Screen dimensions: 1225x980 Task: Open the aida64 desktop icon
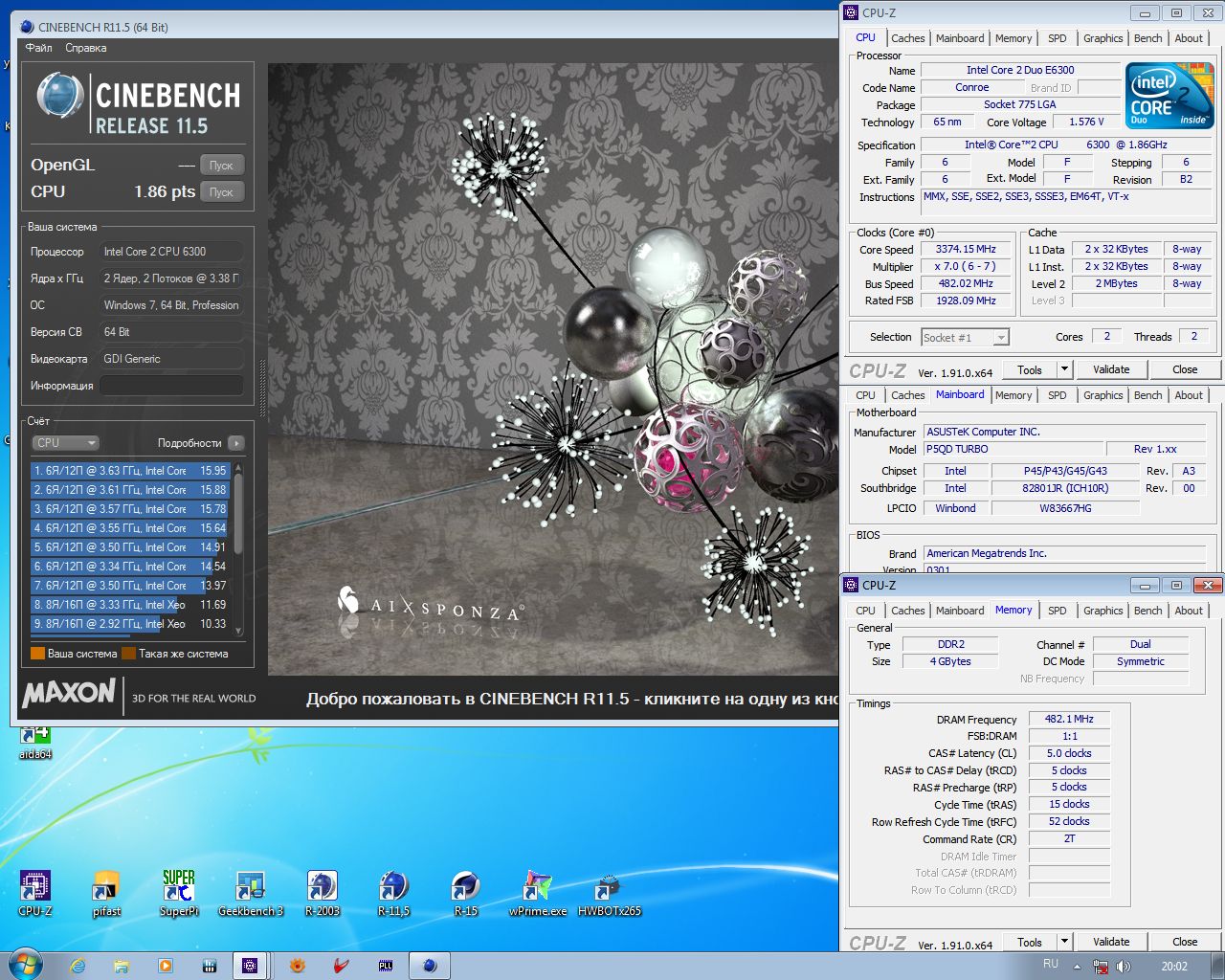(x=35, y=743)
